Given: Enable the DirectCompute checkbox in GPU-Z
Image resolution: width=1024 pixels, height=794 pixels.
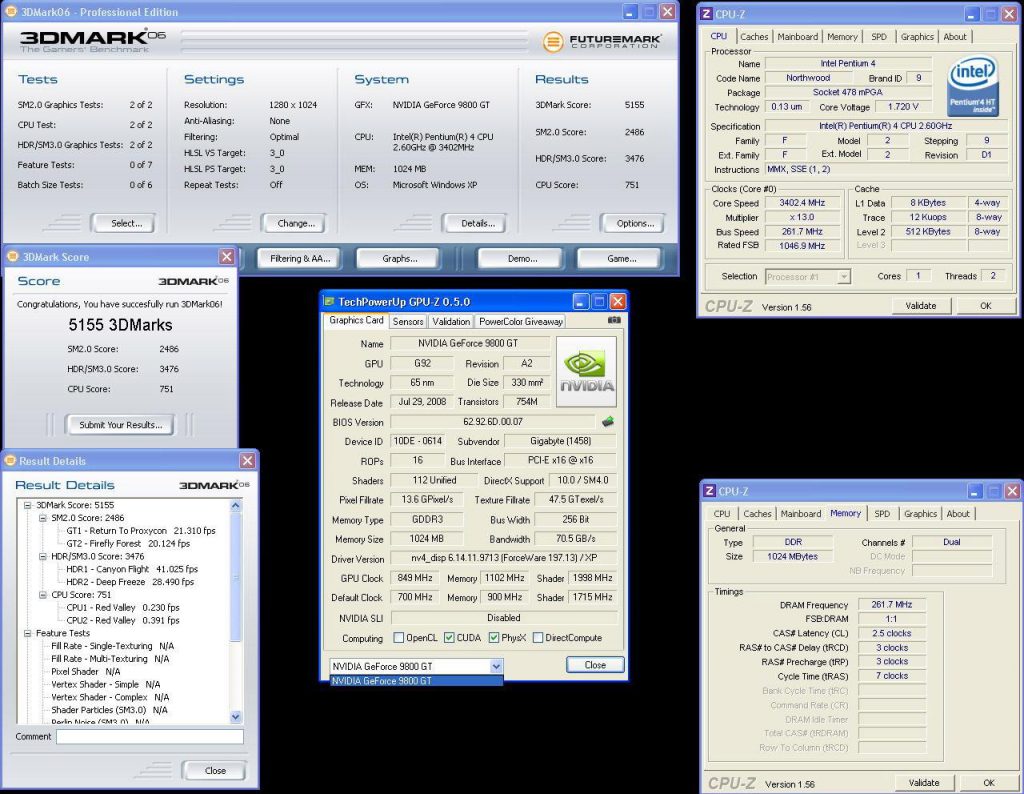Looking at the screenshot, I should tap(539, 638).
